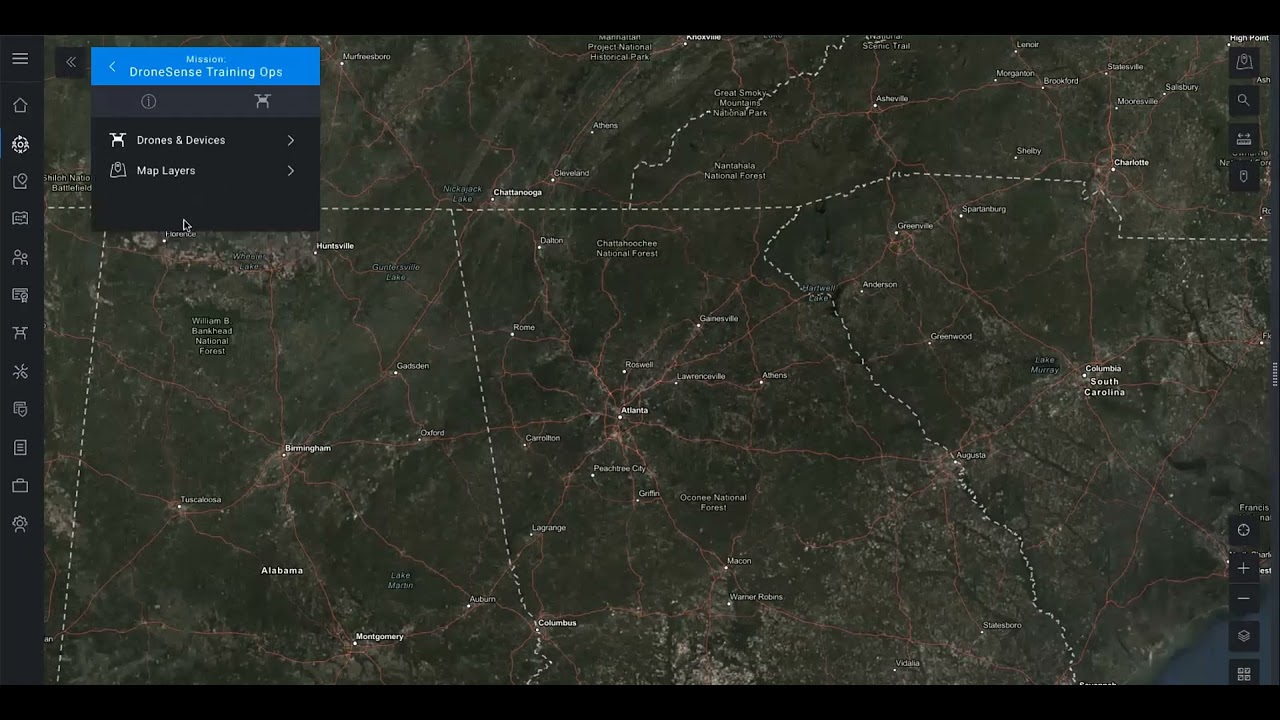
Task: Click the Columbia city label on map
Action: [x=1104, y=368]
